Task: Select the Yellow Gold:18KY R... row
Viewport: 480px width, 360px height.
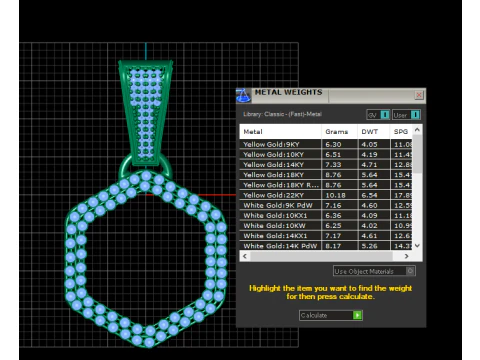Action: point(326,185)
